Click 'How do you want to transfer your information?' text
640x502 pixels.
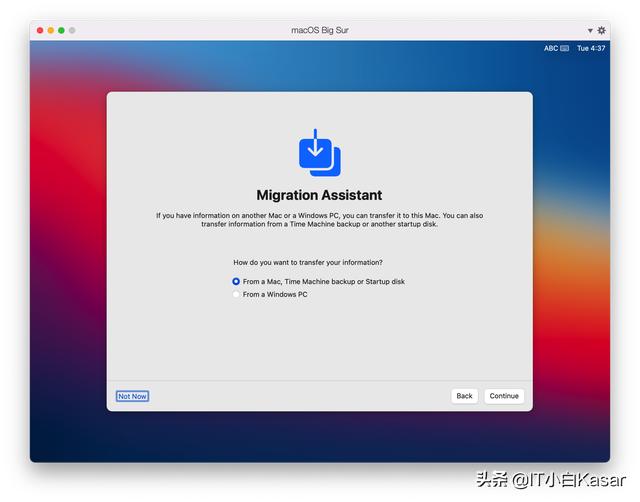click(308, 262)
